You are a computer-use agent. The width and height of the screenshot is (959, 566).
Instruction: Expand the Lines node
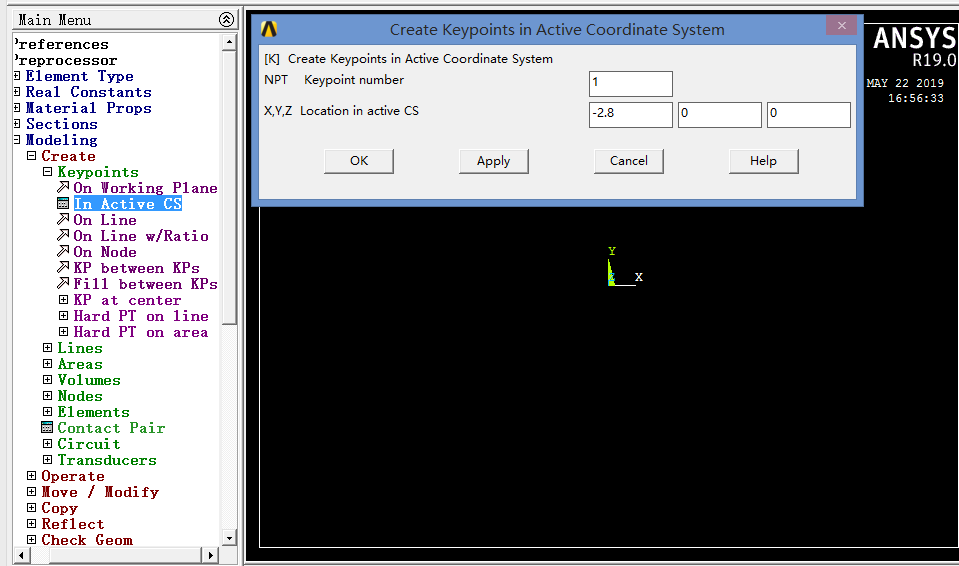(x=48, y=348)
